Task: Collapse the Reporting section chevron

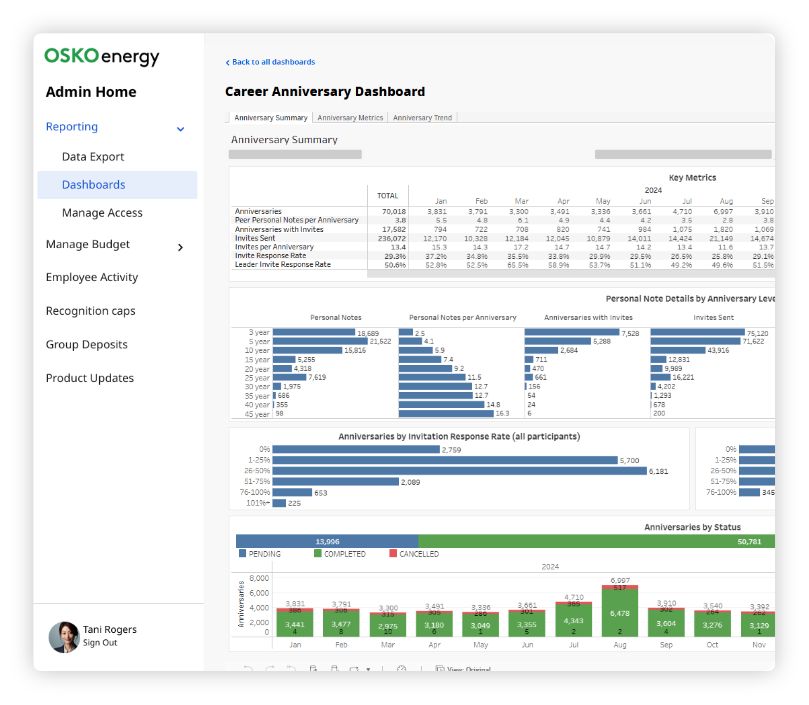Action: click(x=181, y=129)
